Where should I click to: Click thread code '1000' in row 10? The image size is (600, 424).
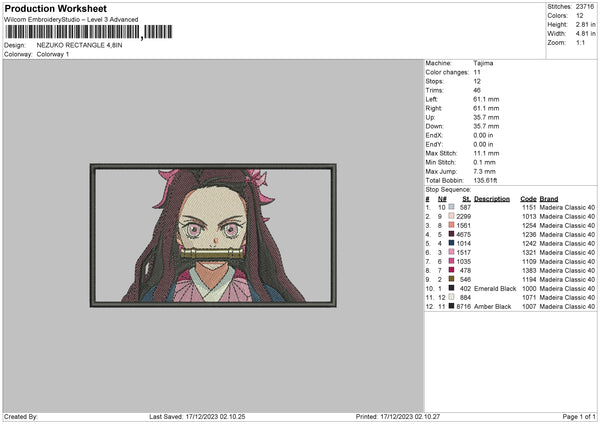pos(529,288)
